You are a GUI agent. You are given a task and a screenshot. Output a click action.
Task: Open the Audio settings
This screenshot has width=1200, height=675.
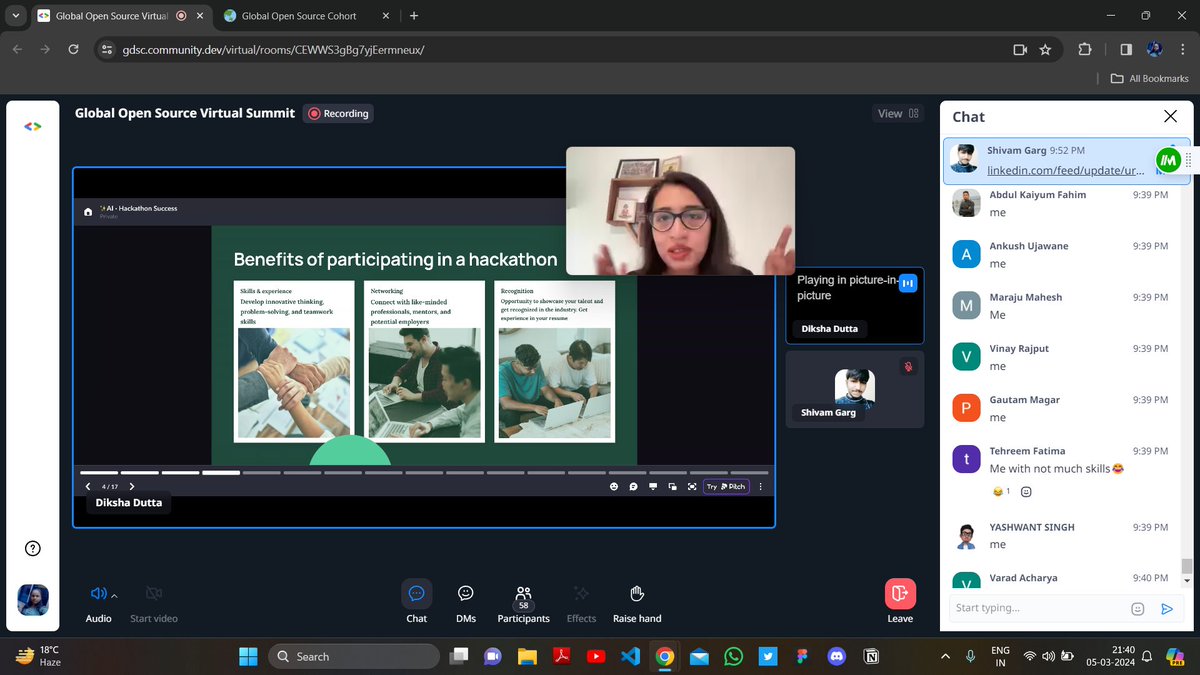point(98,602)
